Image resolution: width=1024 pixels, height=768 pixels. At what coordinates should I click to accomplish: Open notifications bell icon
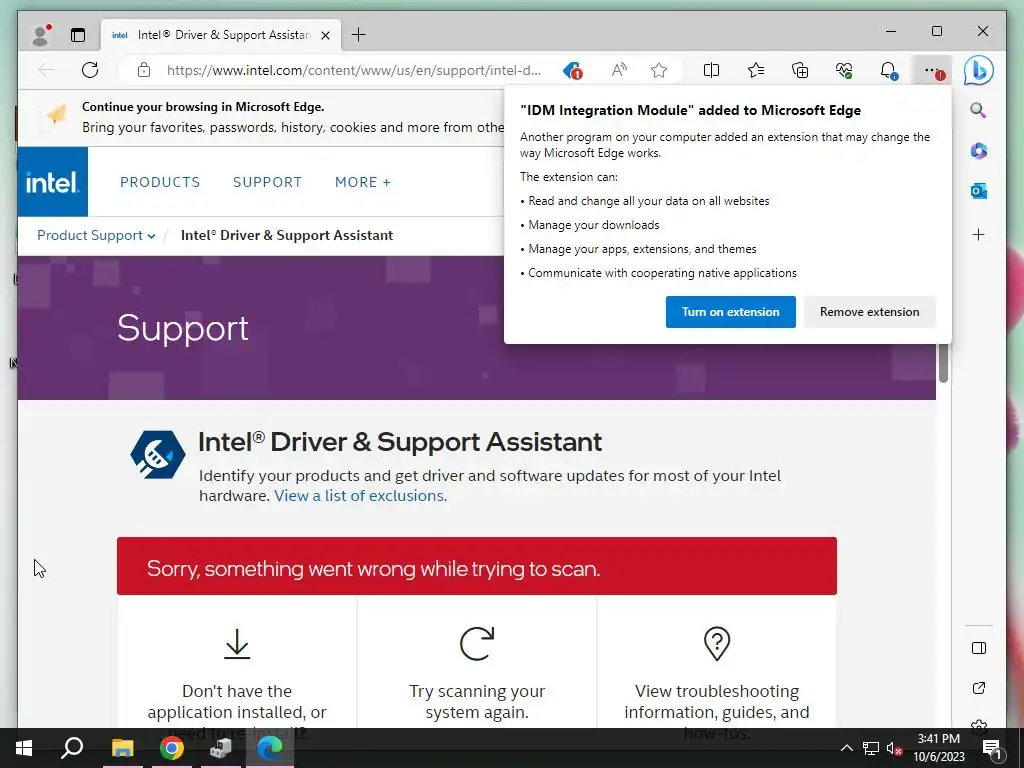(x=889, y=70)
